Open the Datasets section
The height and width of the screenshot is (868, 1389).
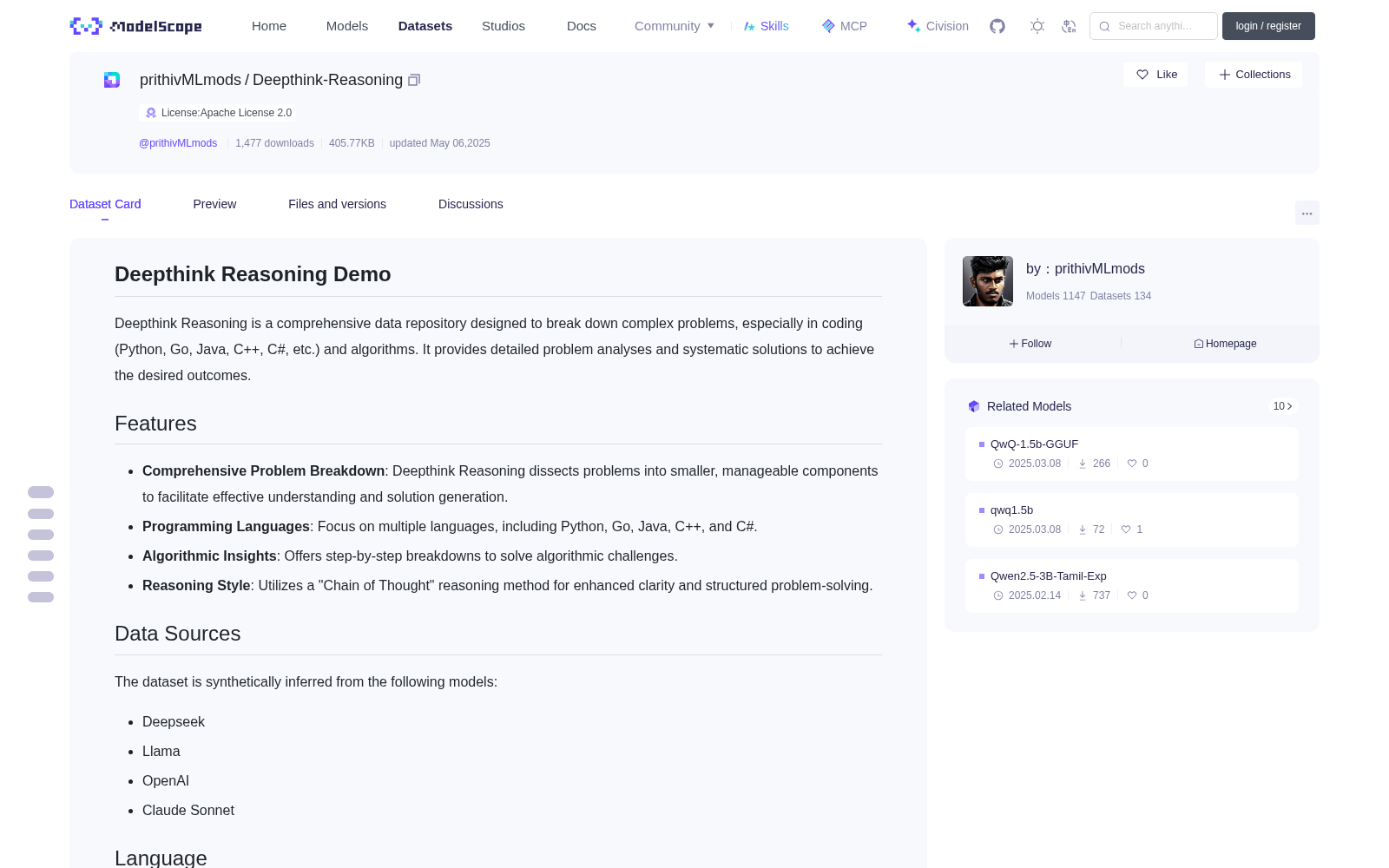(425, 26)
